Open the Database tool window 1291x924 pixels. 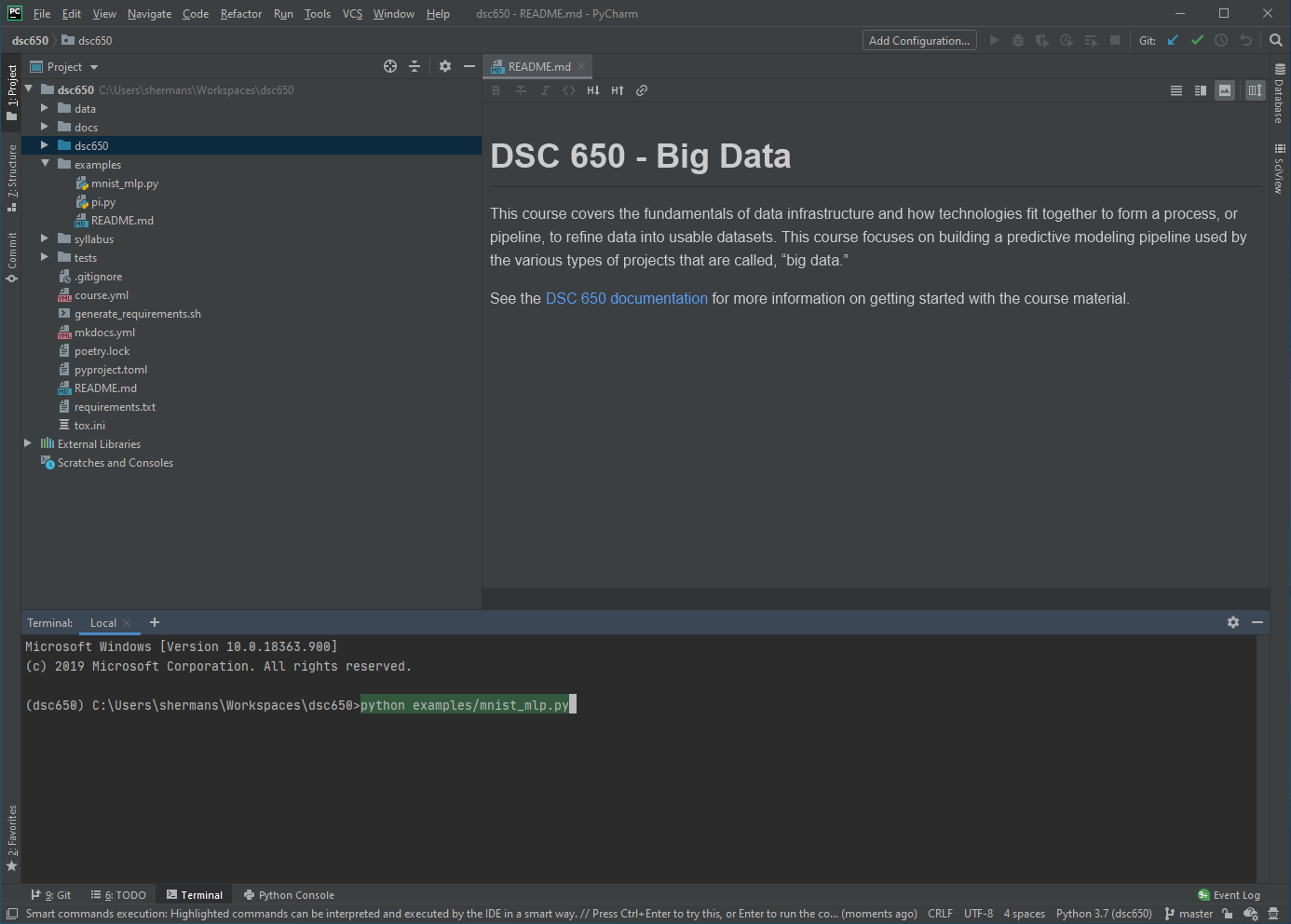[1280, 93]
